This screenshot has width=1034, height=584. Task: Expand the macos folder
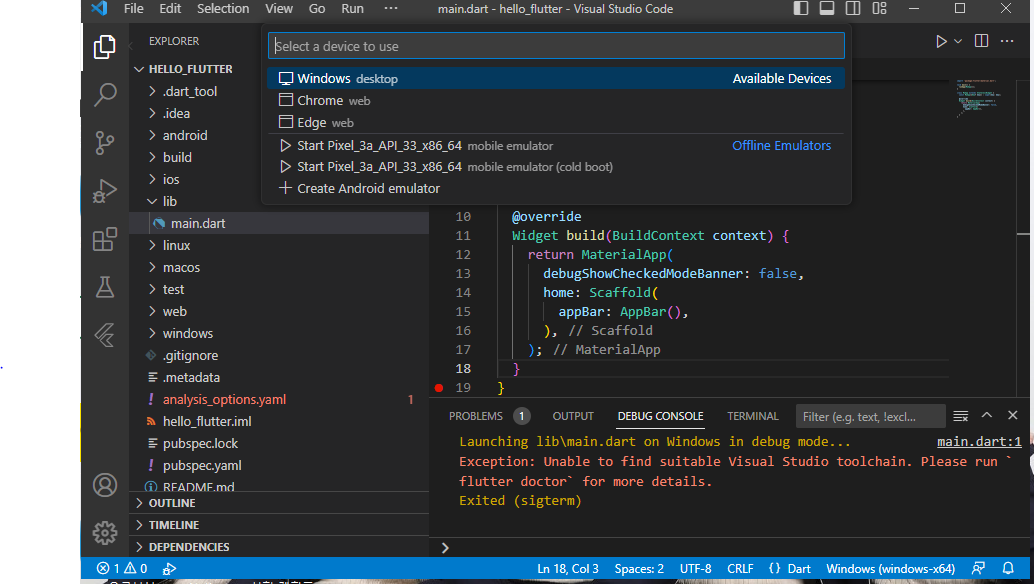tap(279, 268)
